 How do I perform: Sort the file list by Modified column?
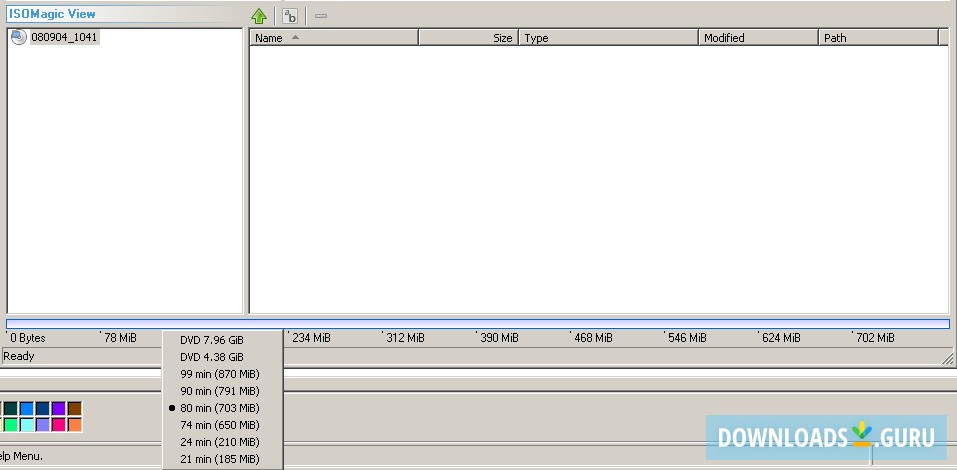[x=759, y=38]
